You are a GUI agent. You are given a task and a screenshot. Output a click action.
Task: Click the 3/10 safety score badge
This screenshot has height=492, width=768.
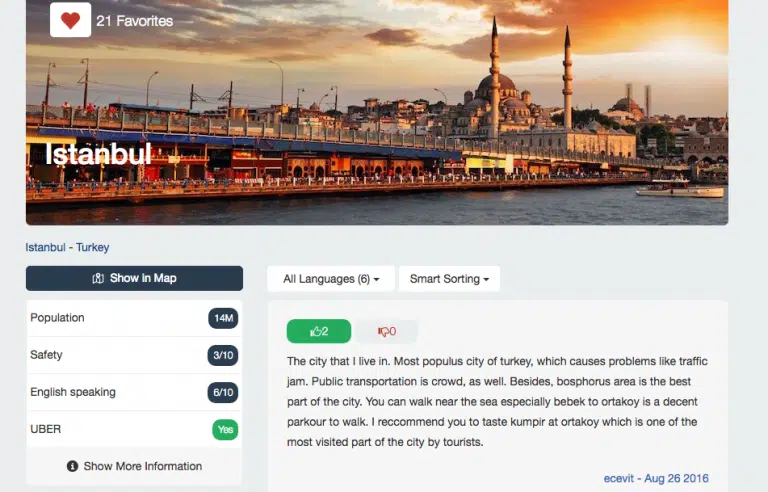pos(223,355)
